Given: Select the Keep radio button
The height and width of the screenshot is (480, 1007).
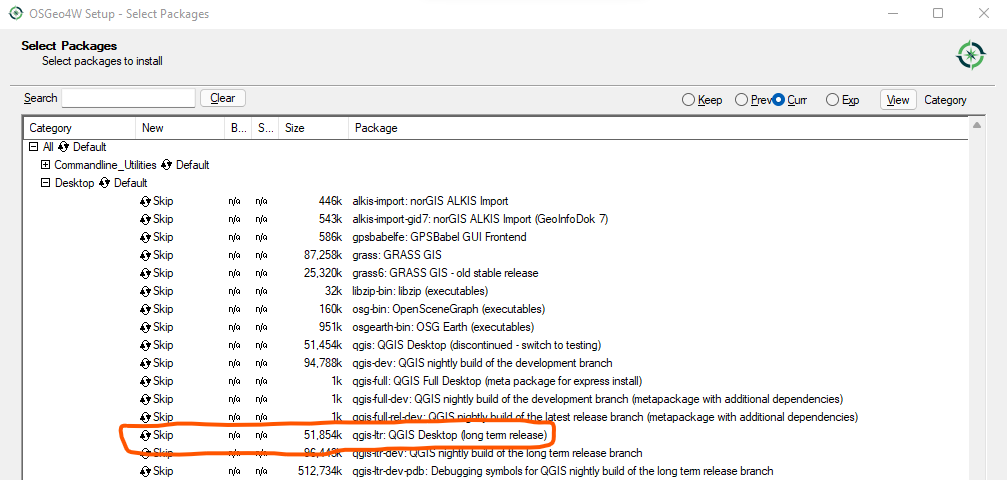Looking at the screenshot, I should (x=688, y=100).
